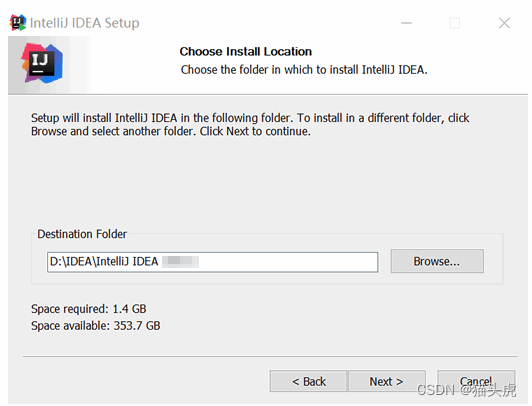Click the 'Choose the folder in which' subtitle

pos(304,70)
